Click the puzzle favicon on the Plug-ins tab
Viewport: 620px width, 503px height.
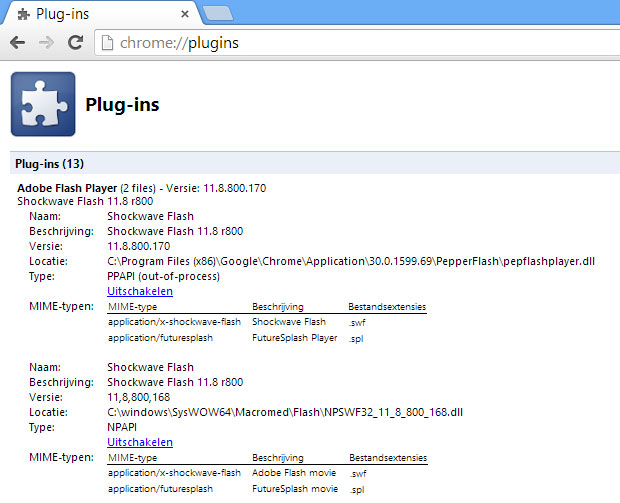click(x=24, y=15)
